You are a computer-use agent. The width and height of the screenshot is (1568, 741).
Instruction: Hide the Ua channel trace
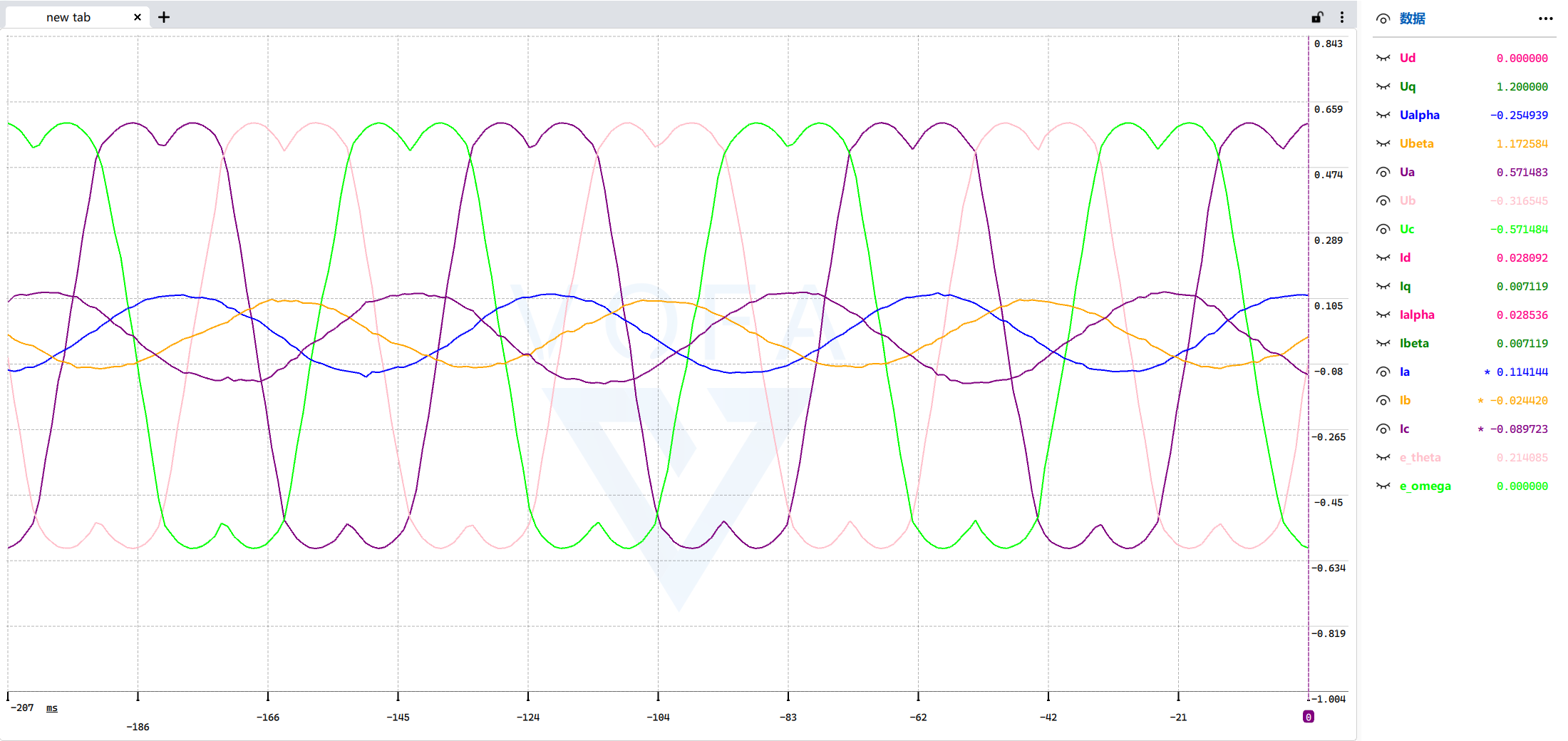click(1383, 172)
